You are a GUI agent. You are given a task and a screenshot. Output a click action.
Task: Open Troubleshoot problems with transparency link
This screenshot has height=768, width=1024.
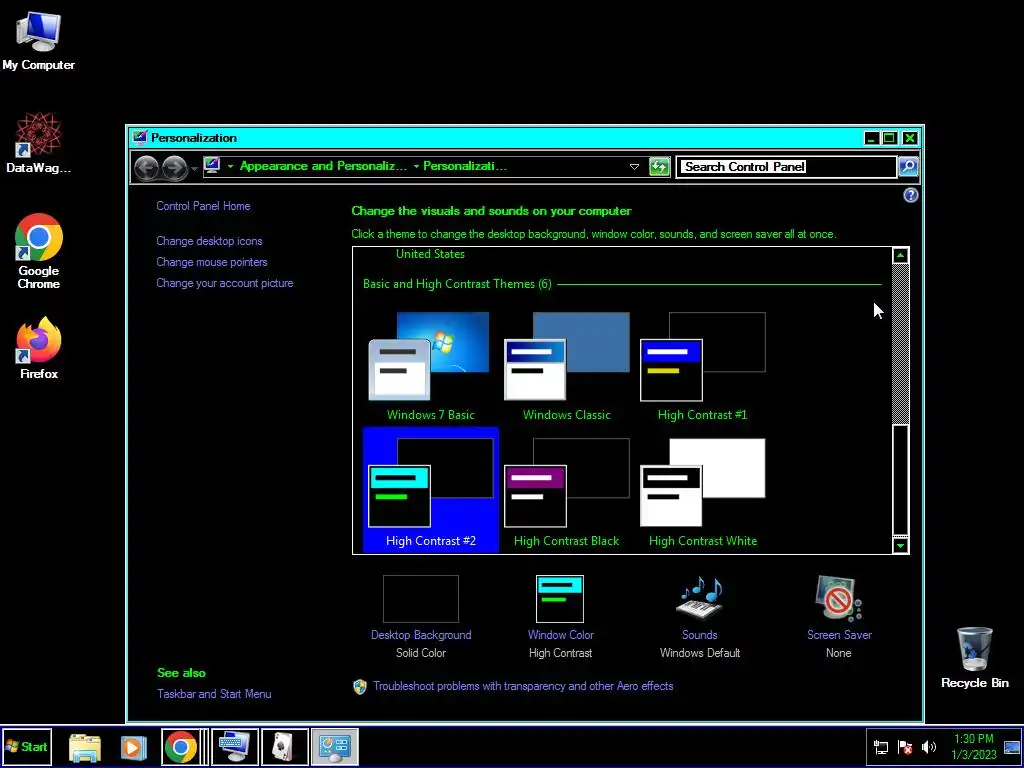click(523, 686)
